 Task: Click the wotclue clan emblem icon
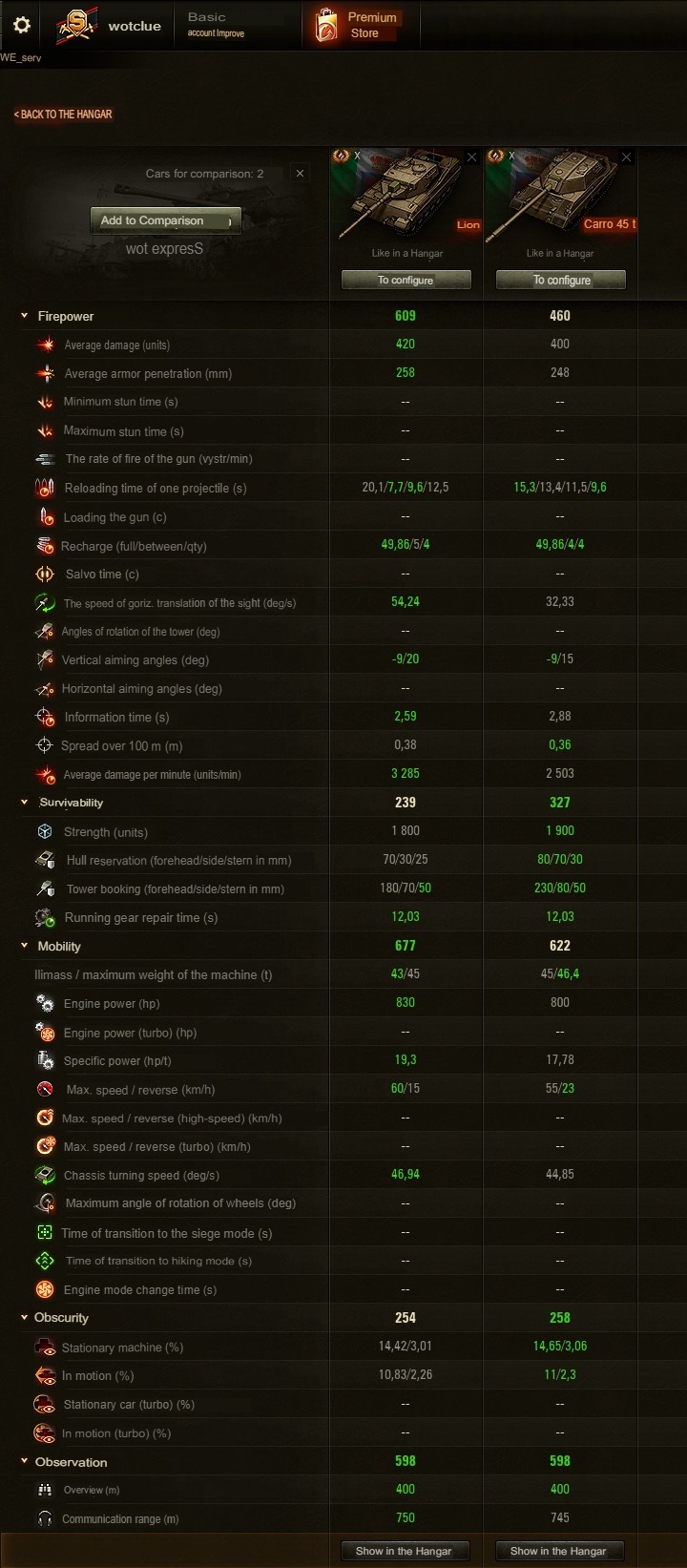coord(75,26)
